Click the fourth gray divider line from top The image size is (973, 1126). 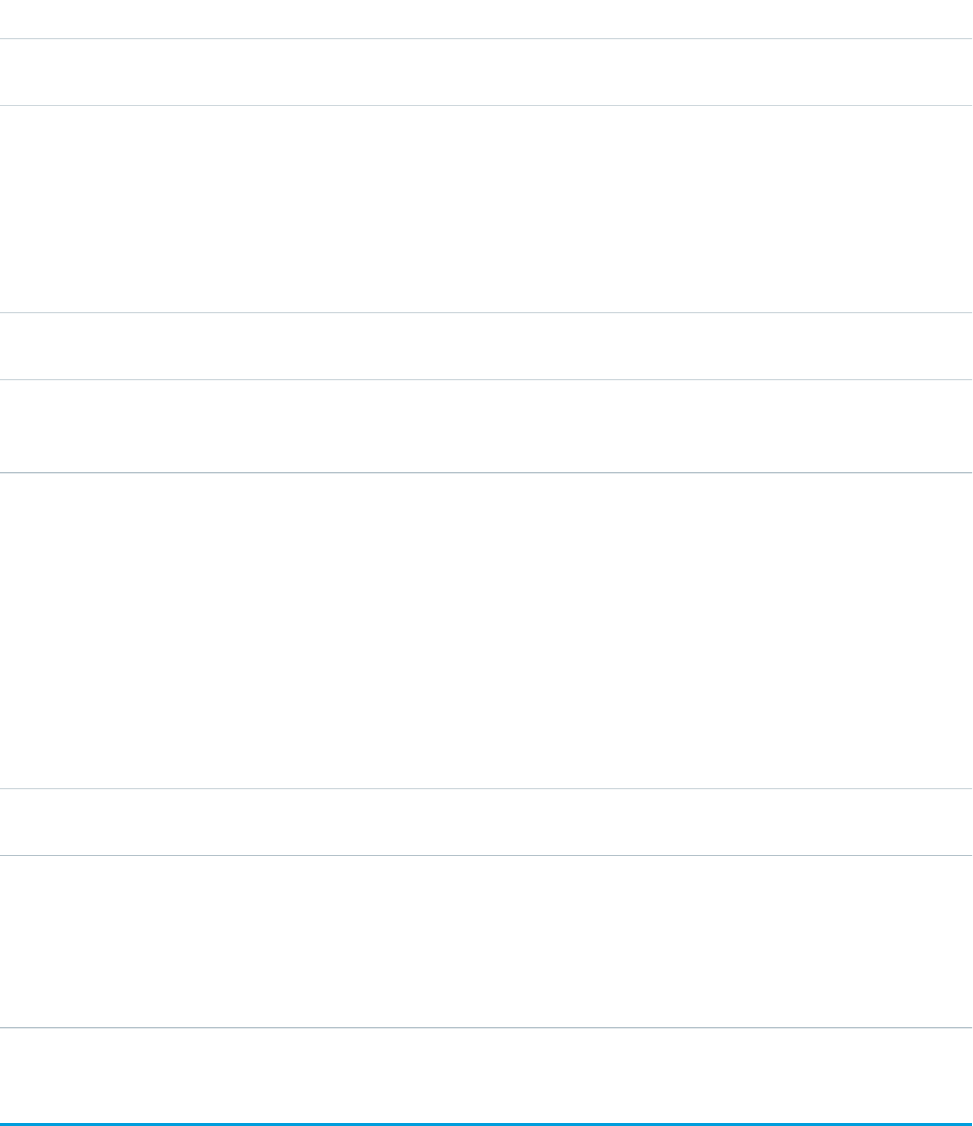tap(486, 379)
